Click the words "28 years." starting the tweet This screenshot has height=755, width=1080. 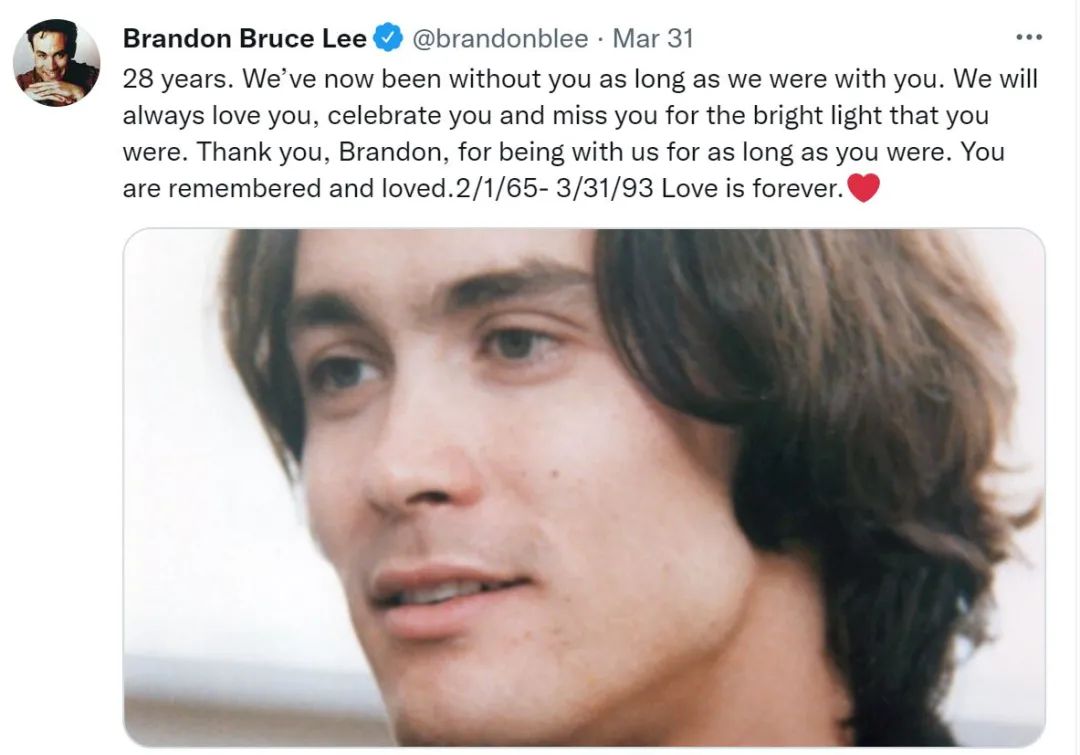[x=178, y=79]
